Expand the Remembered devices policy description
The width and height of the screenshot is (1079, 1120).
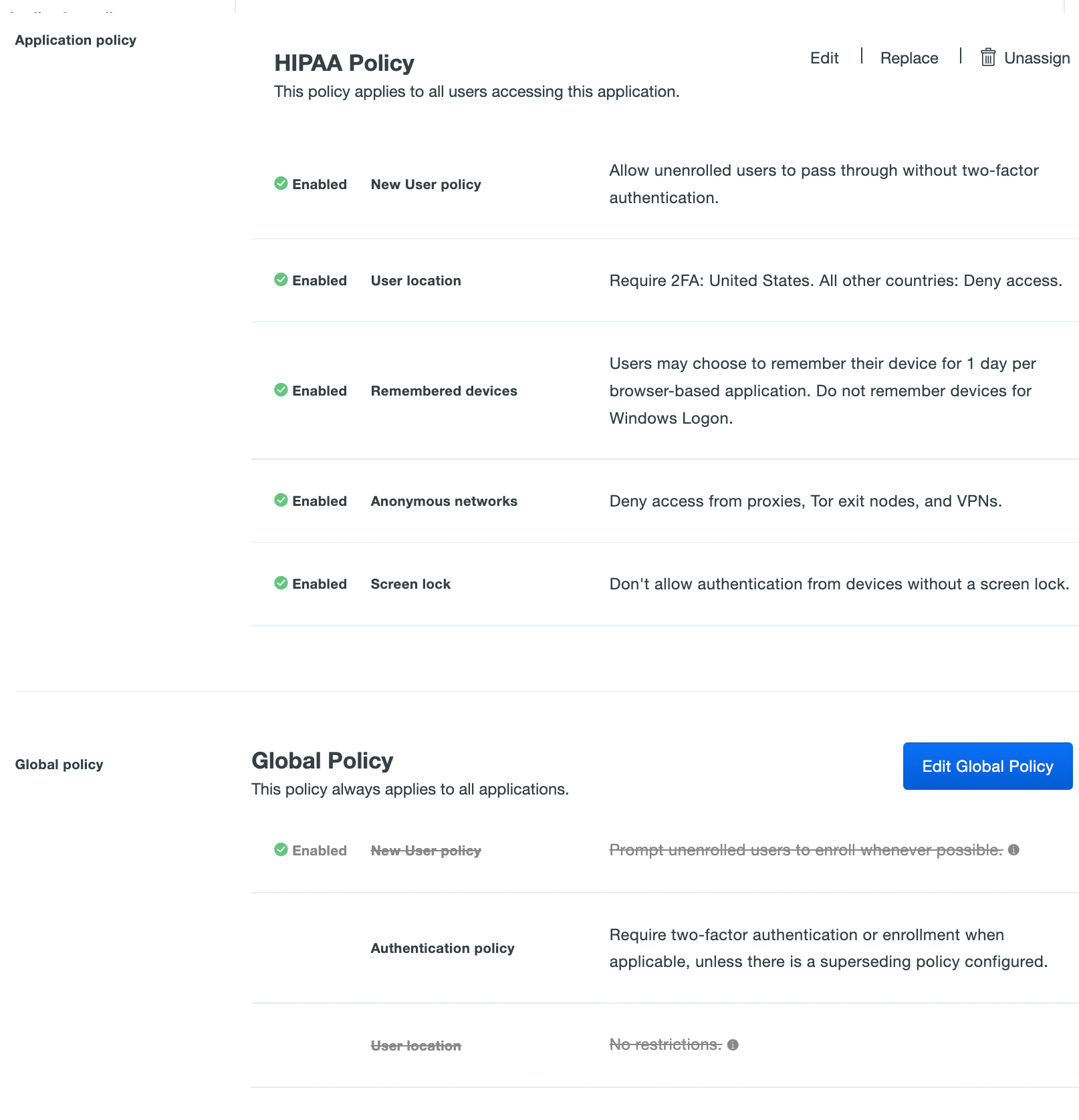point(443,390)
